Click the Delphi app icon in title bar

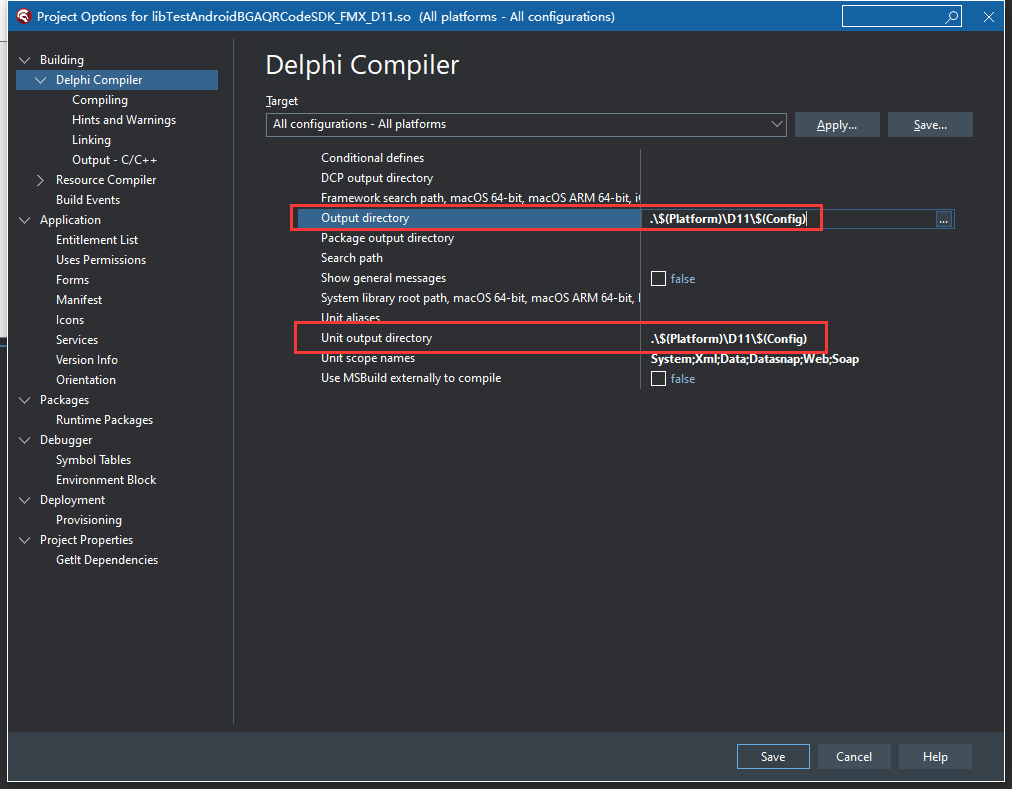click(24, 16)
